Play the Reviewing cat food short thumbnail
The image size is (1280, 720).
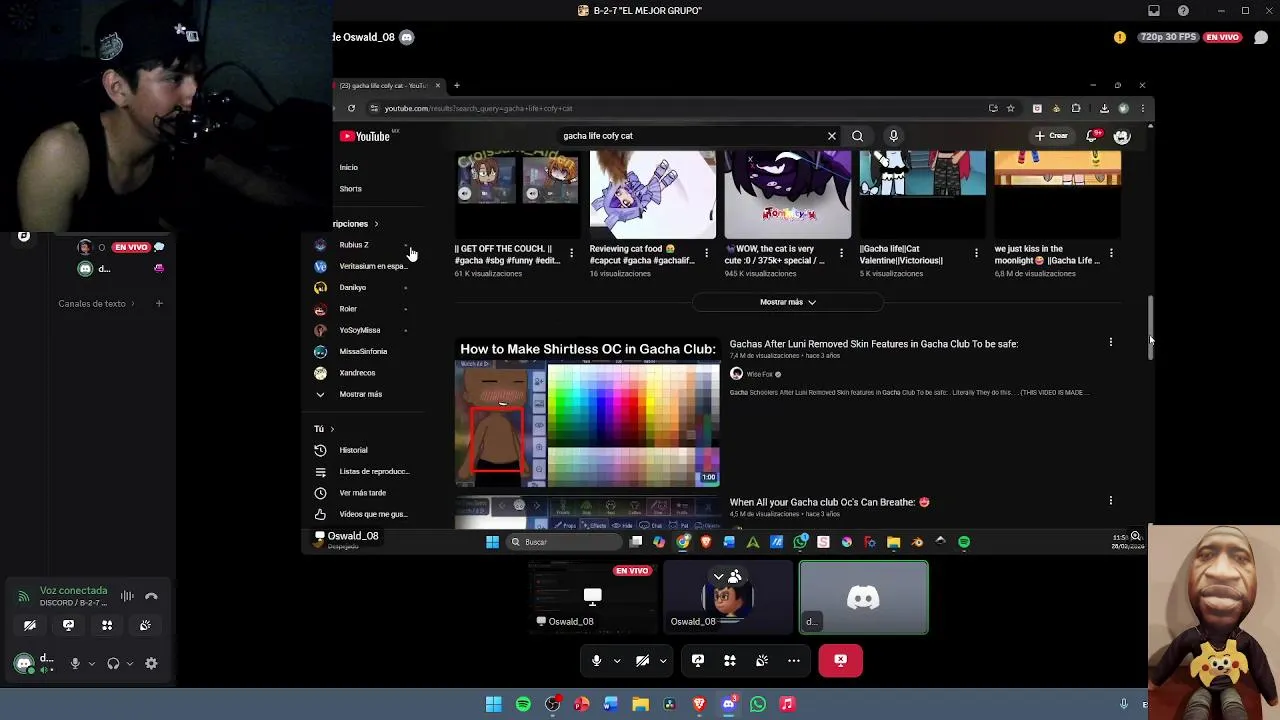tap(652, 195)
